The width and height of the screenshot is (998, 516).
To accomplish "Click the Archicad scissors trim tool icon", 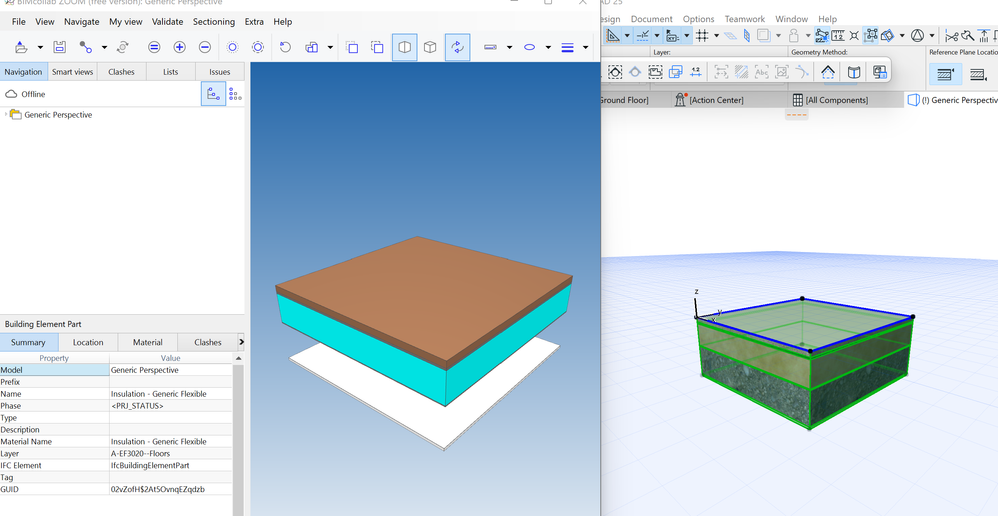I will (x=951, y=36).
